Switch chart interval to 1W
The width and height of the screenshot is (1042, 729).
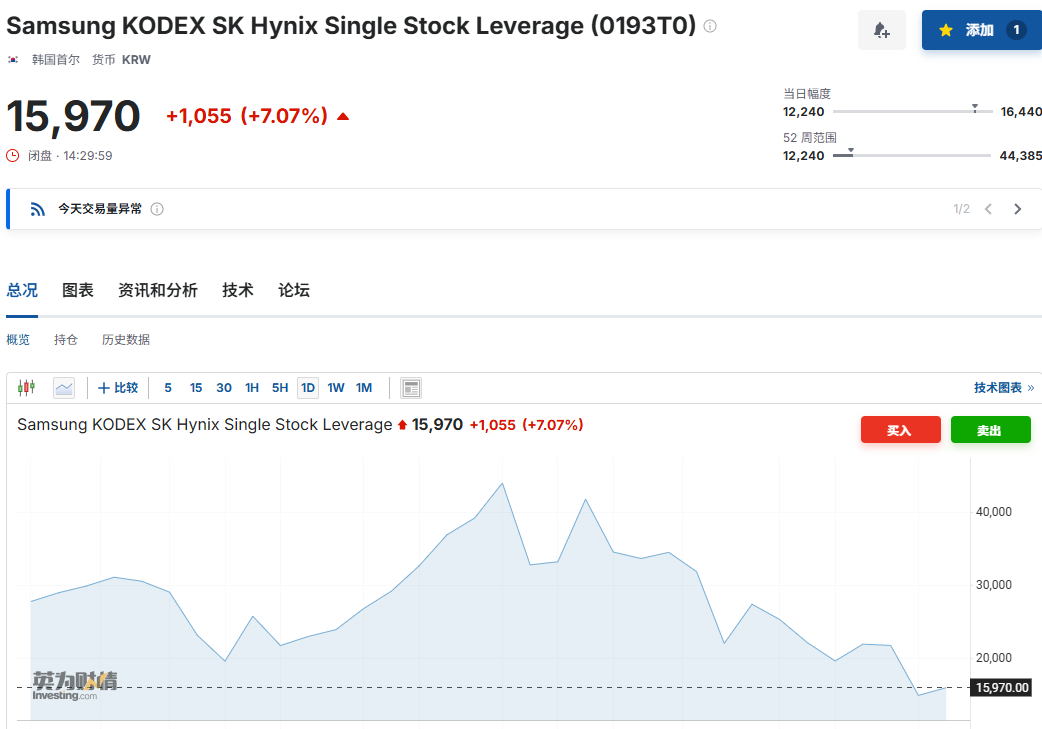pos(336,387)
